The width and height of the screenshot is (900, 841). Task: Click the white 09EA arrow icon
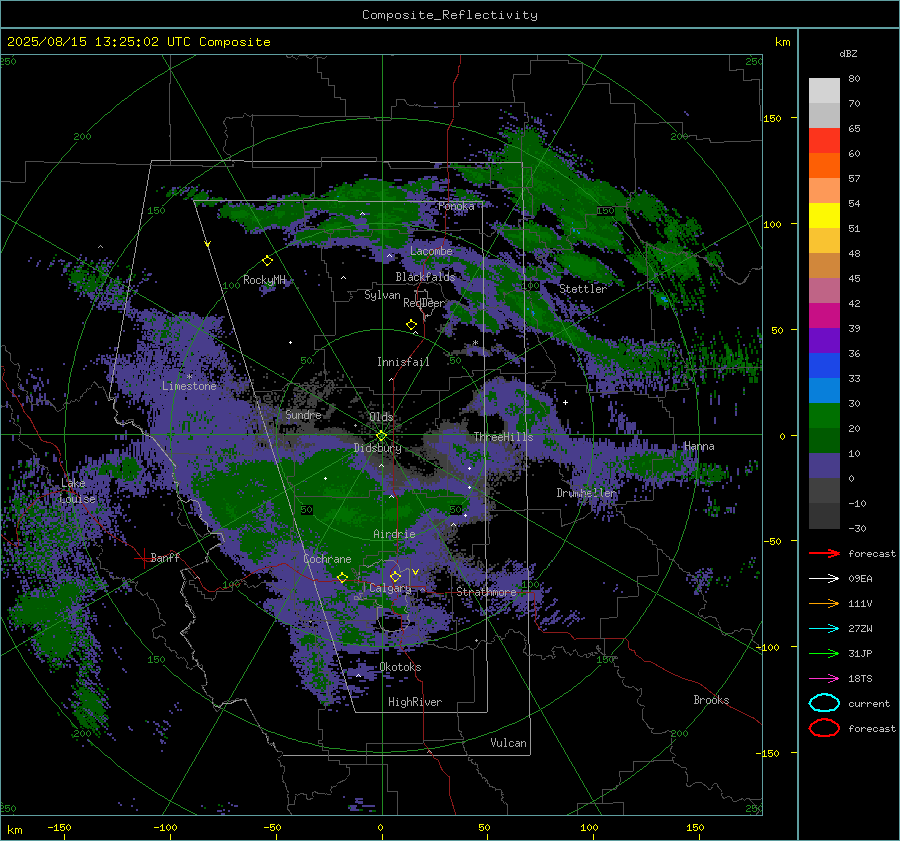pos(824,579)
